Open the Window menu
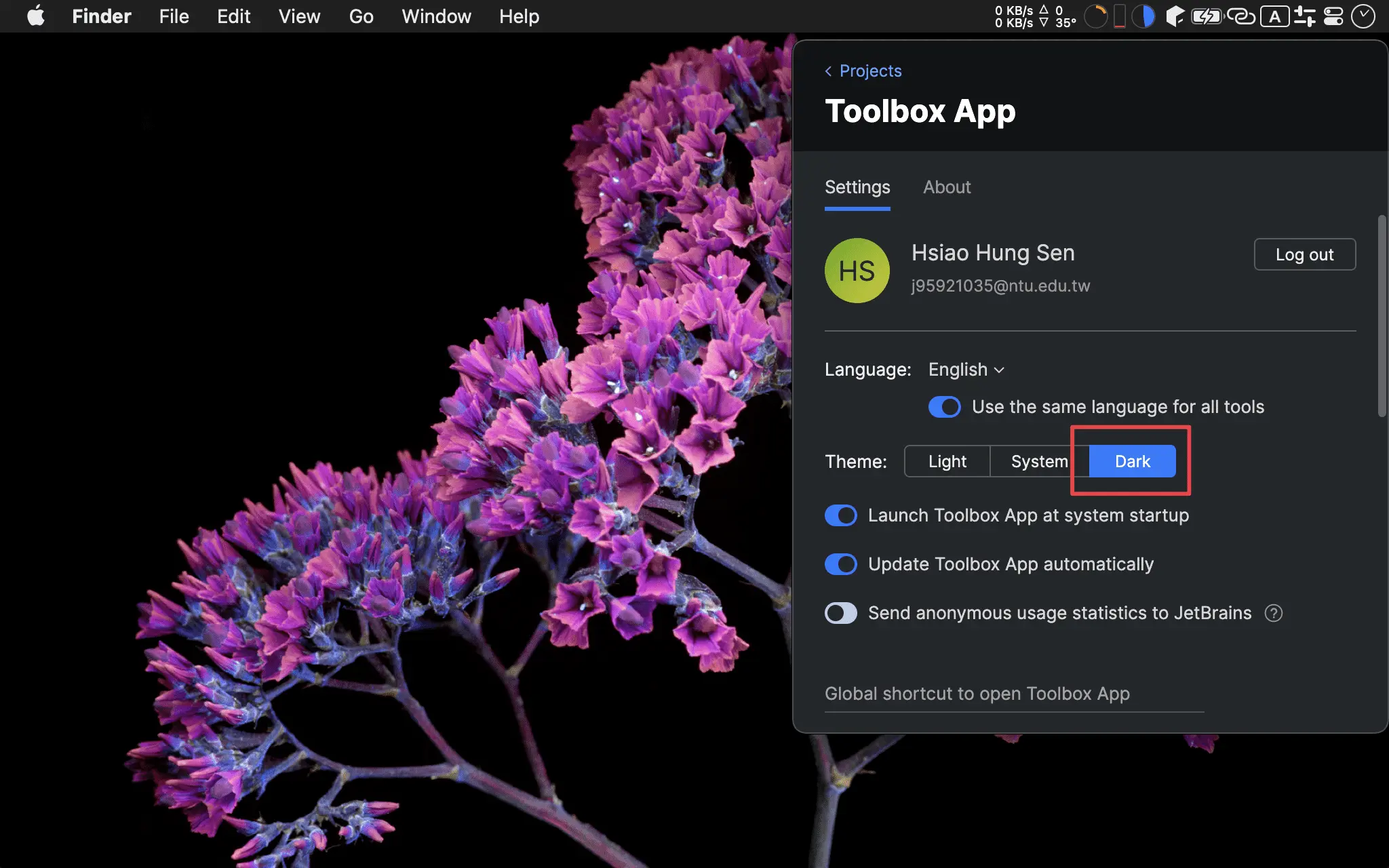This screenshot has width=1389, height=868. coord(436,16)
